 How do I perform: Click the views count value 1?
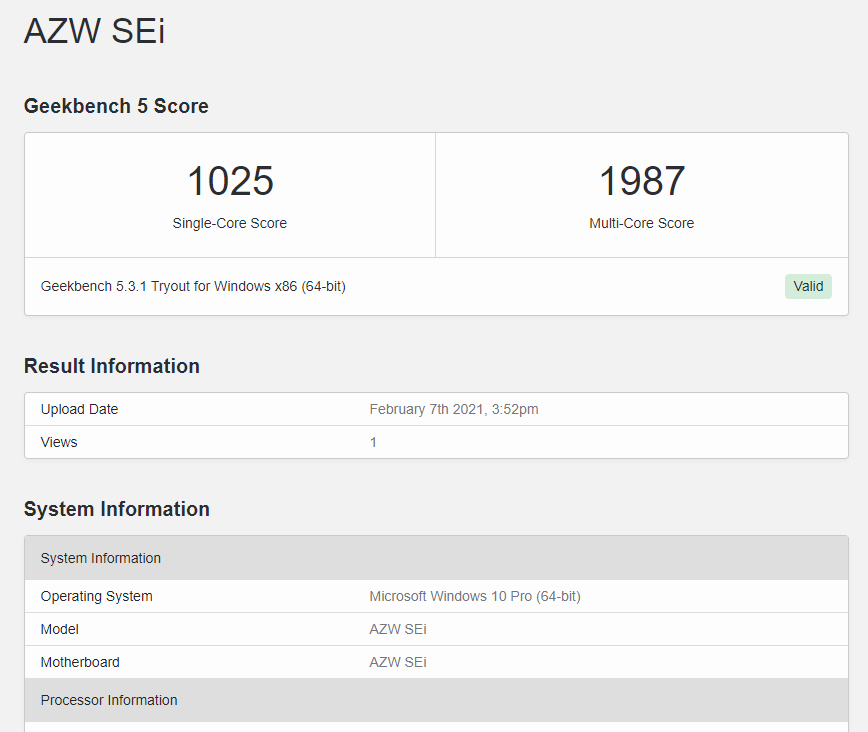tap(373, 442)
